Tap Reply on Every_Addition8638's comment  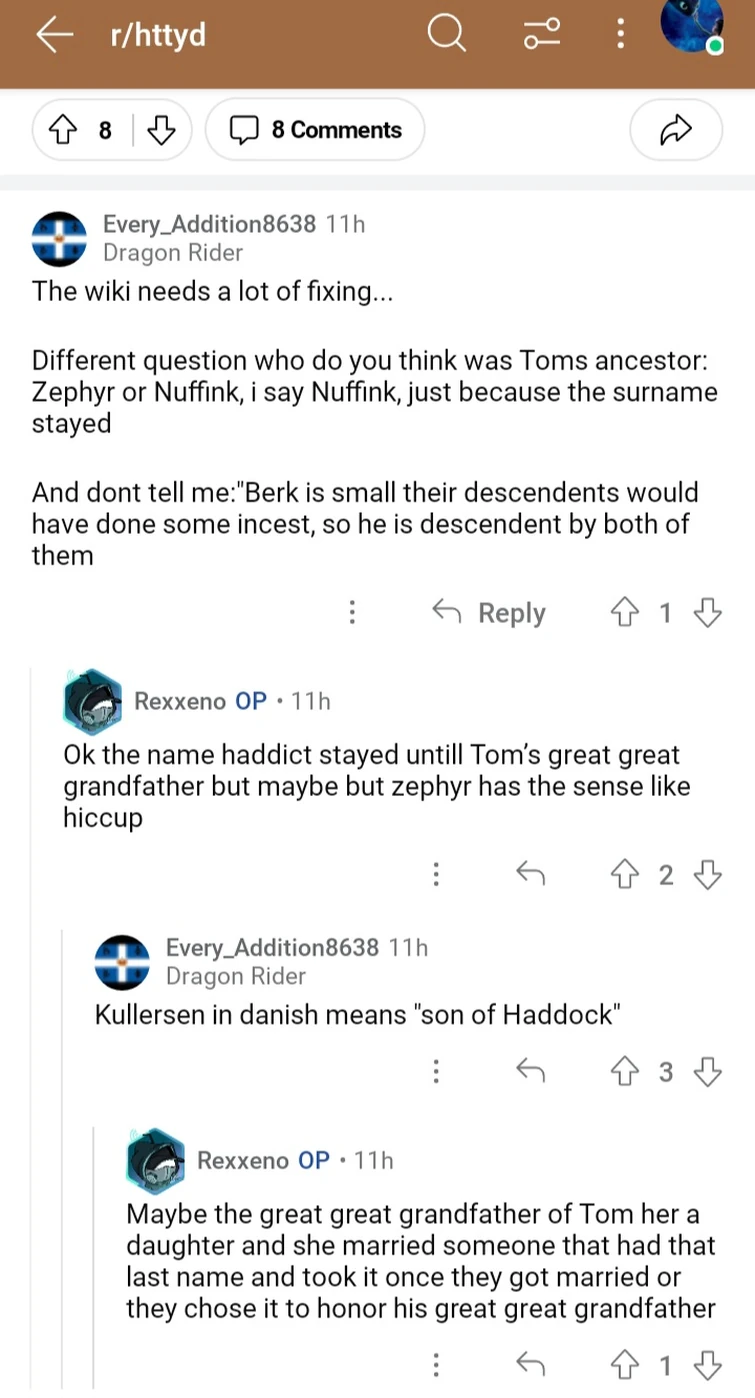[511, 612]
